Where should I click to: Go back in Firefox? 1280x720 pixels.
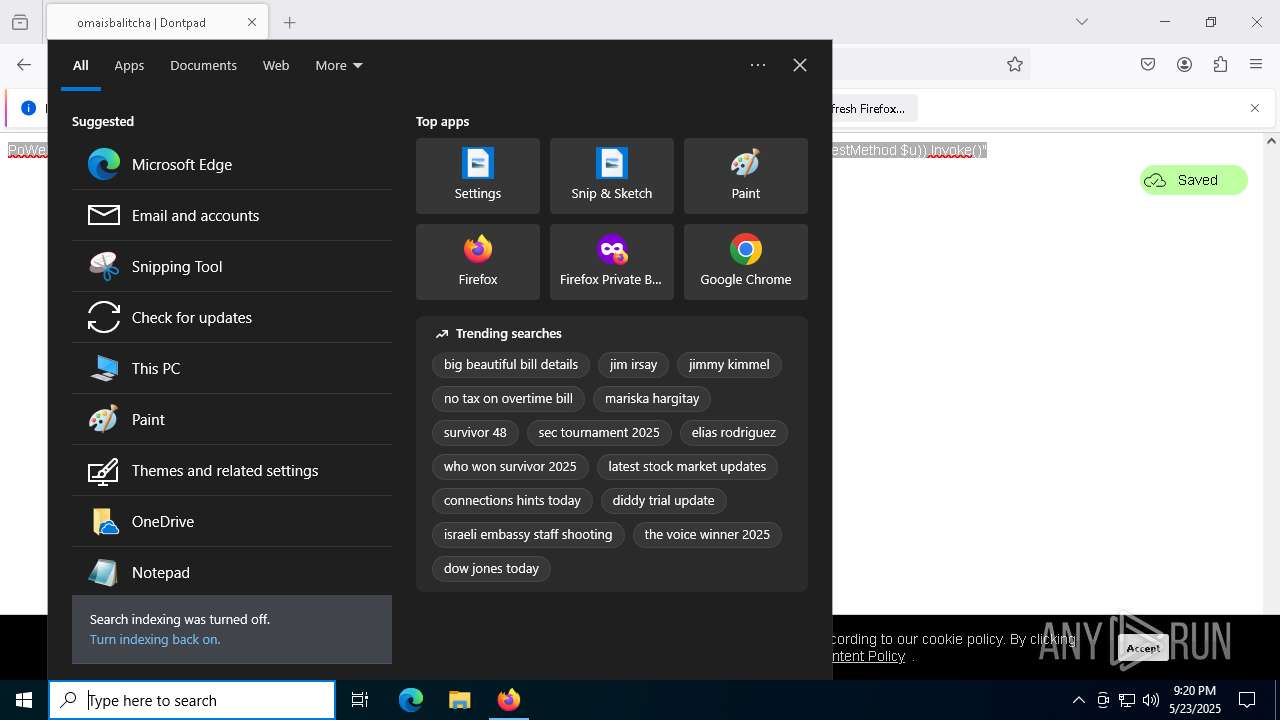(24, 64)
